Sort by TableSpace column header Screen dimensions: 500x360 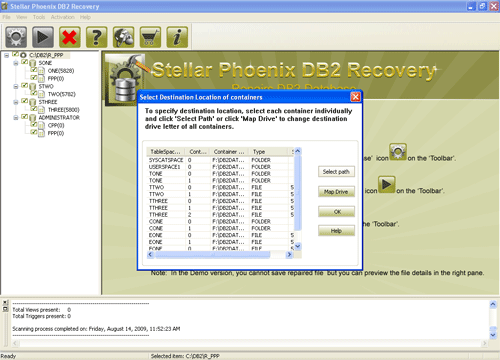pos(166,152)
